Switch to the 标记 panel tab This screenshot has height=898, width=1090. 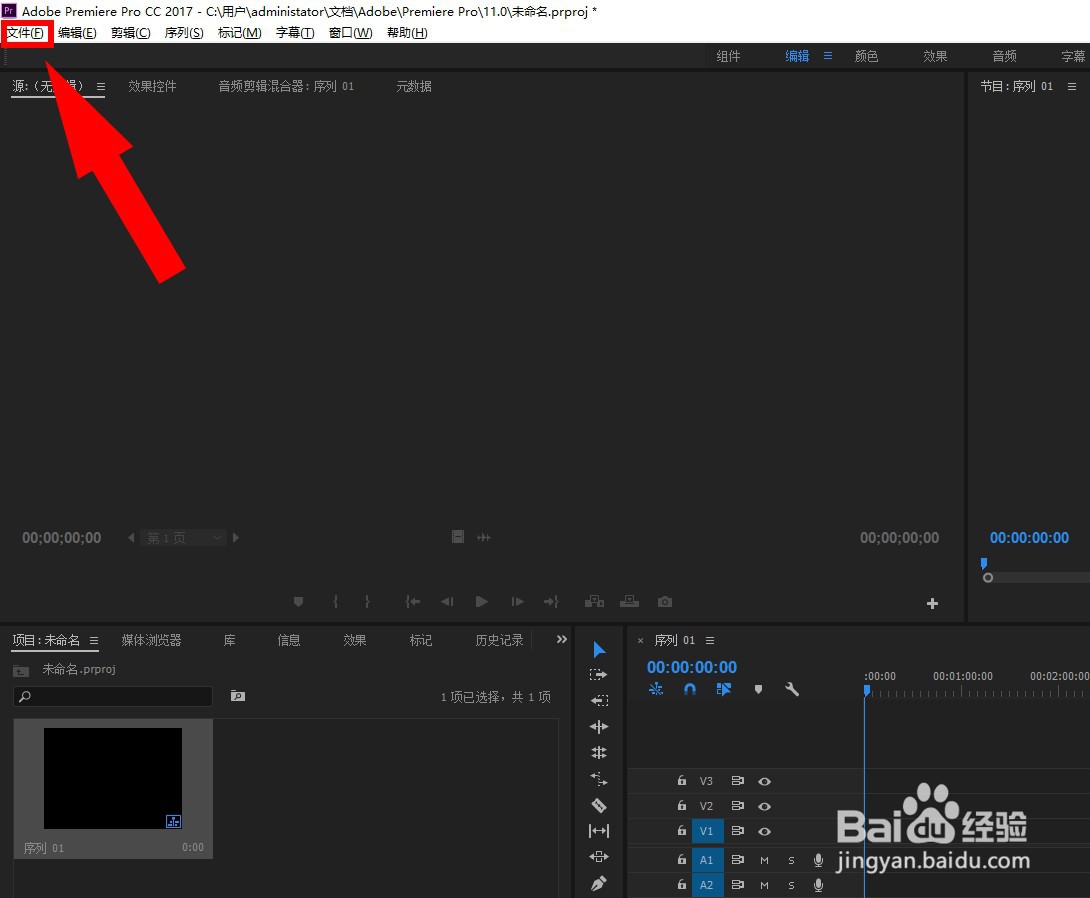(x=421, y=640)
